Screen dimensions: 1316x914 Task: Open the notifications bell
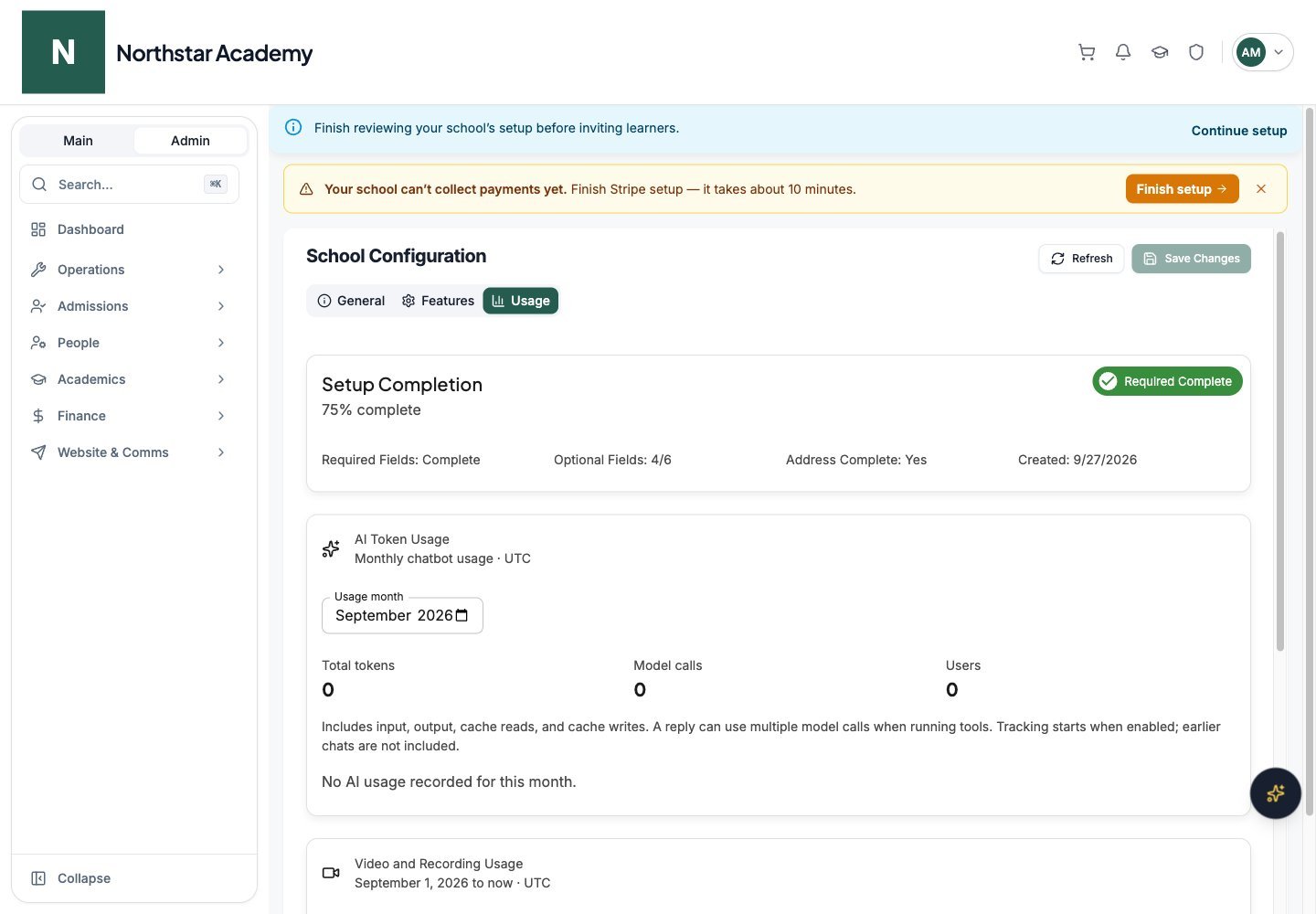point(1123,52)
